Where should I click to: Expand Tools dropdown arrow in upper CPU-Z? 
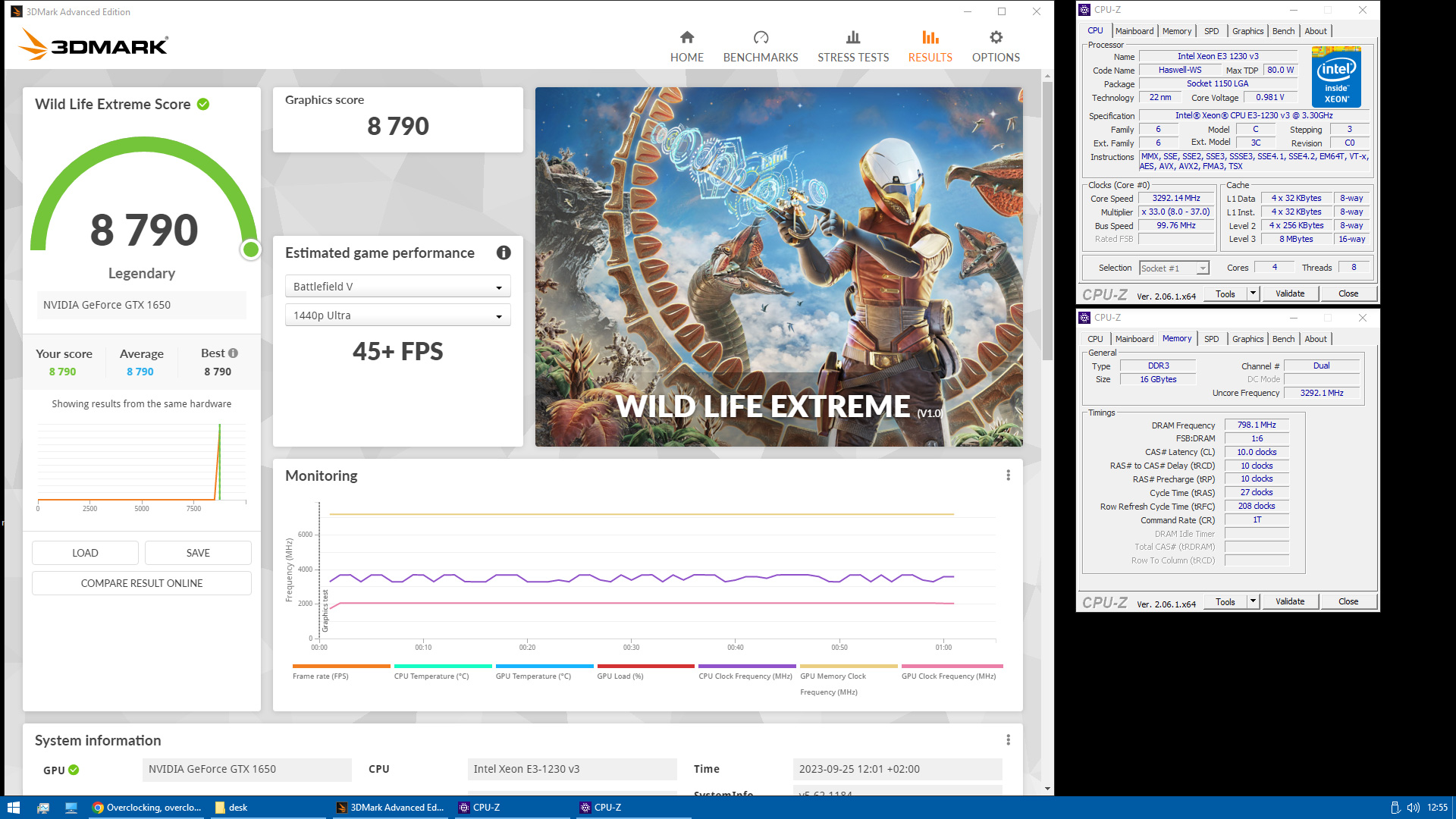1253,293
